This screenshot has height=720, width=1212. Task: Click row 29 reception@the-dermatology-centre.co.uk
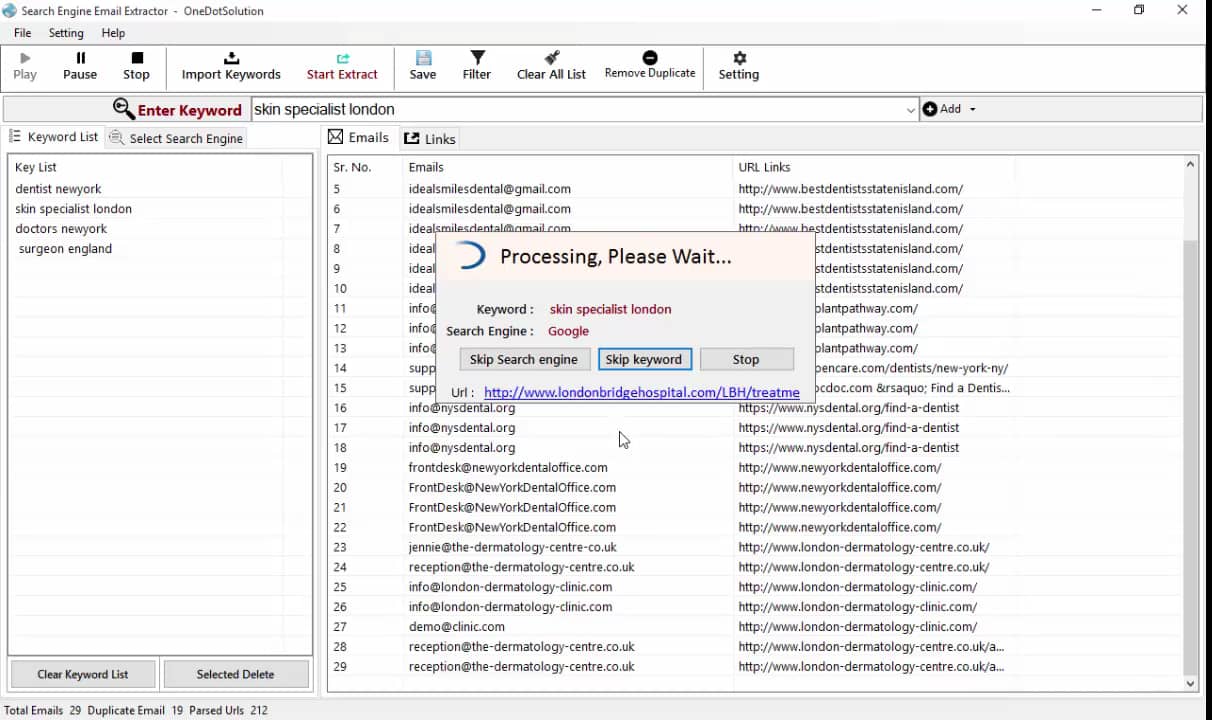(521, 667)
